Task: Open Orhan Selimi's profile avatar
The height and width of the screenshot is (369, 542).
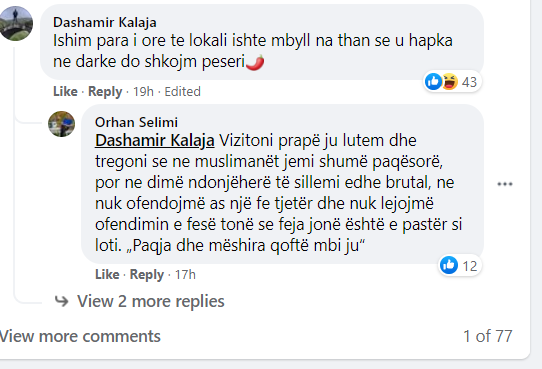Action: pos(62,124)
